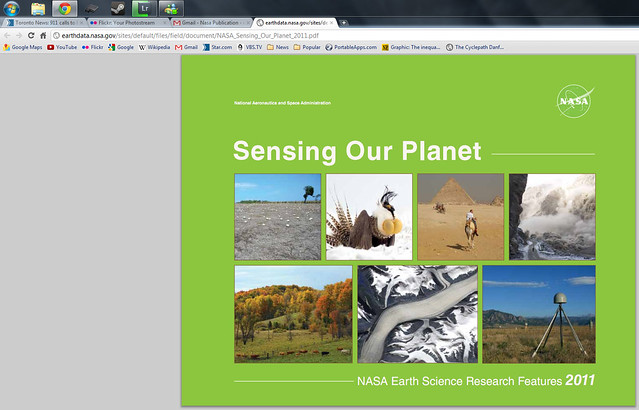
Task: Close the earthdata.nasa.gov tab
Action: pyautogui.click(x=331, y=23)
